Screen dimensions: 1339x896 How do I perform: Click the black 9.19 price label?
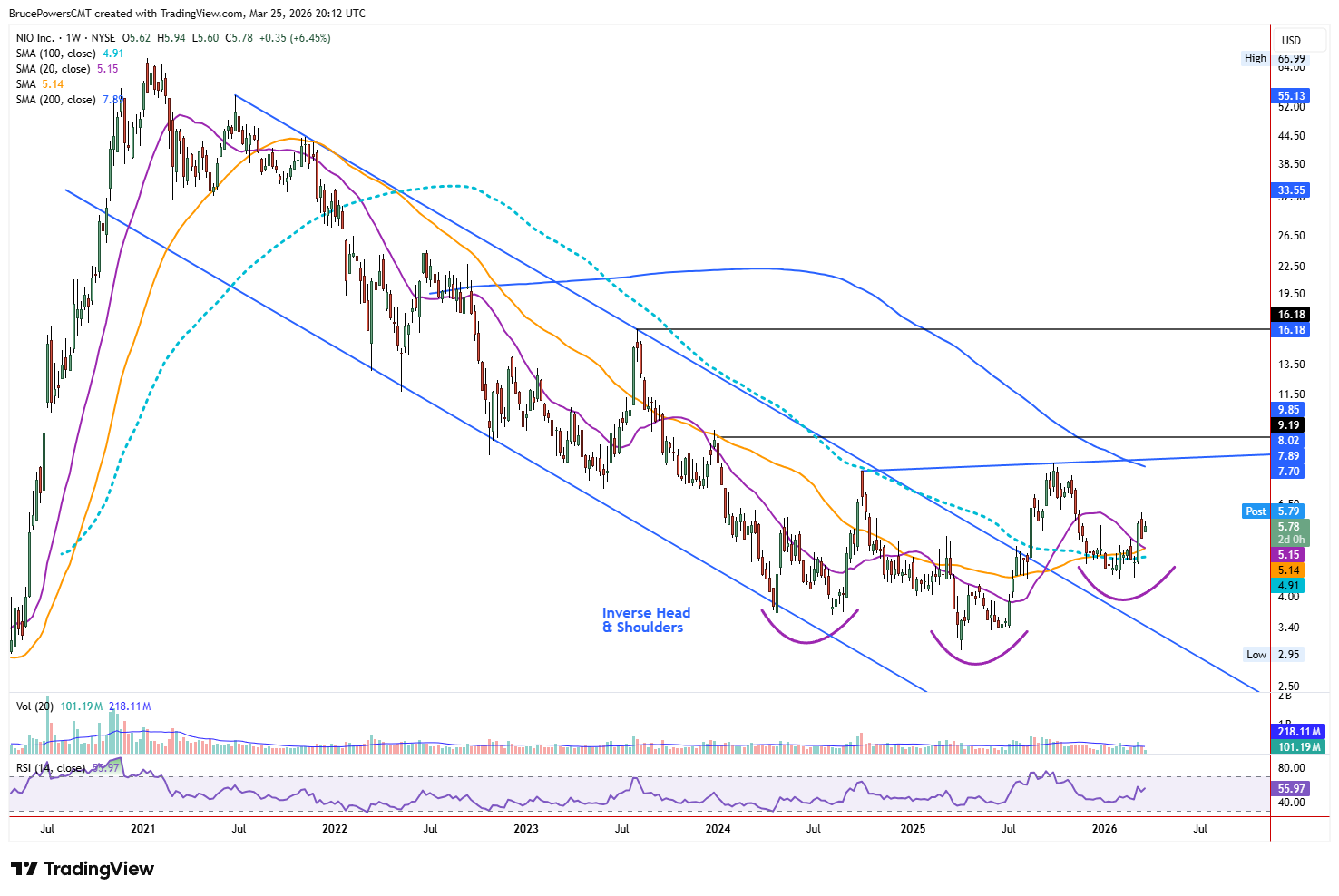(1288, 425)
